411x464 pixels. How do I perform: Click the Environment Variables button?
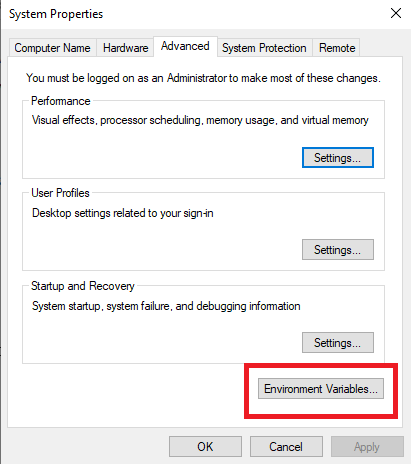pos(321,388)
